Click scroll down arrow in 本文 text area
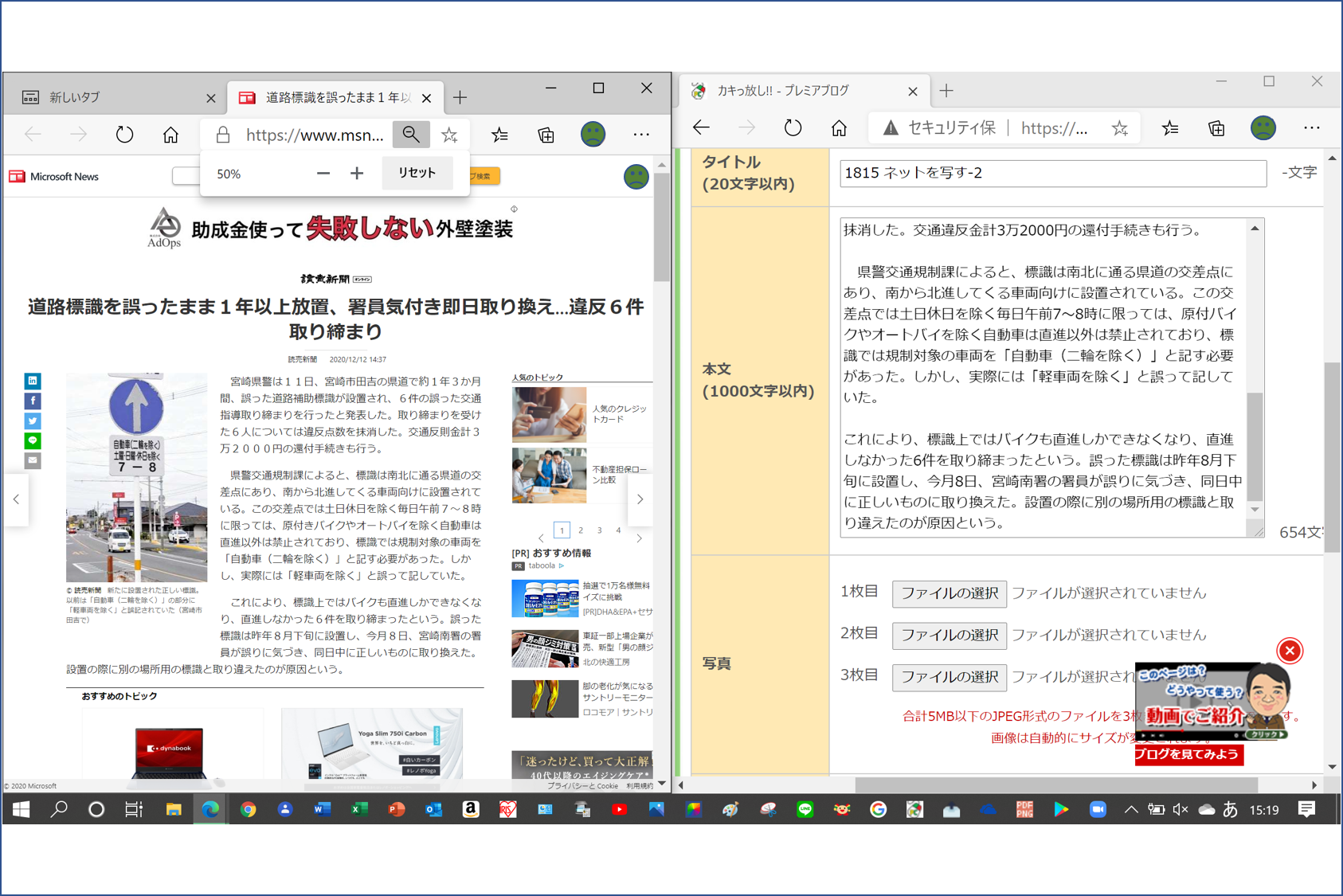The height and width of the screenshot is (896, 1343). (x=1255, y=510)
